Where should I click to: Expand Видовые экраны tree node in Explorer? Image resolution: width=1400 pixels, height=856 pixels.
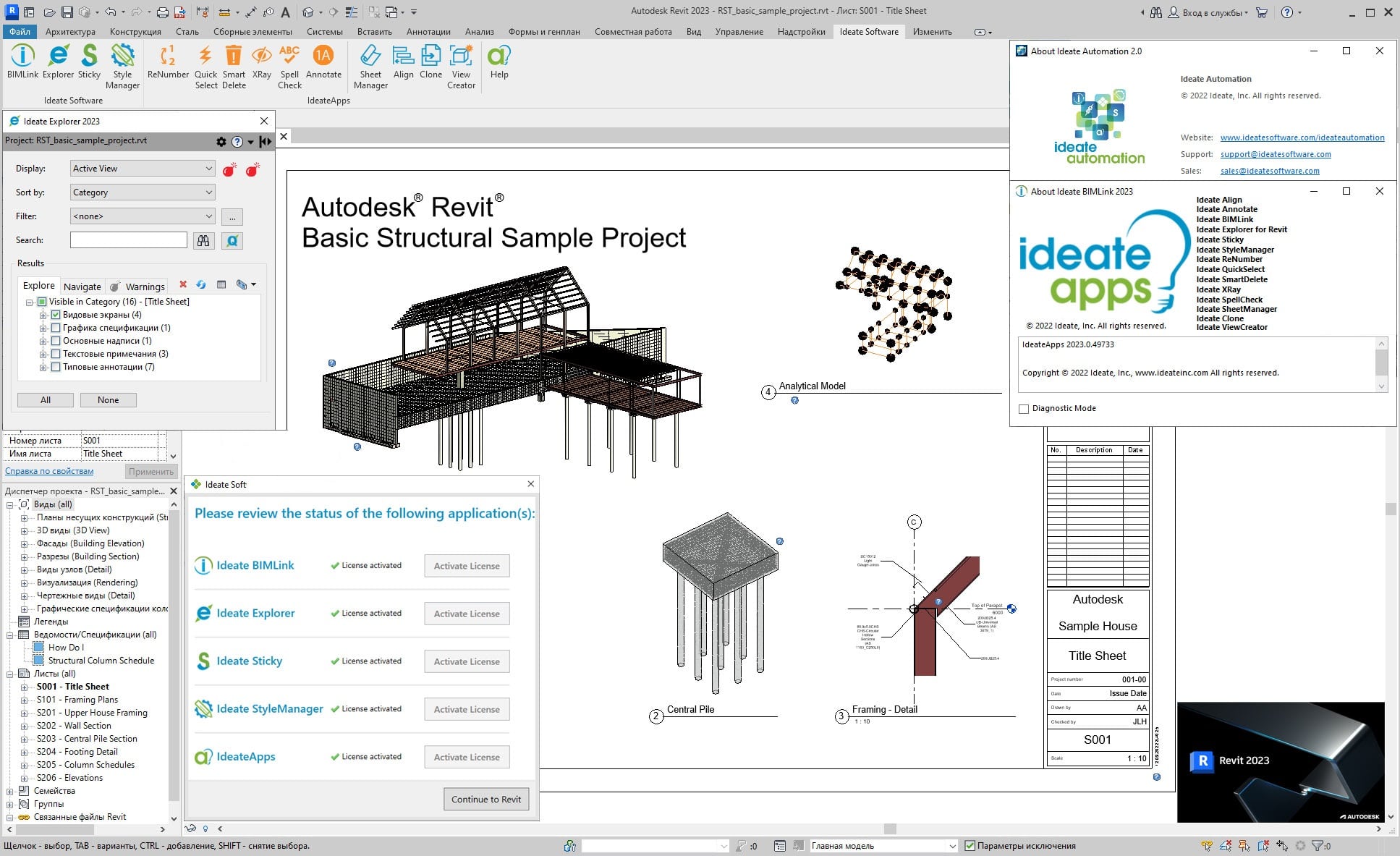pos(43,315)
